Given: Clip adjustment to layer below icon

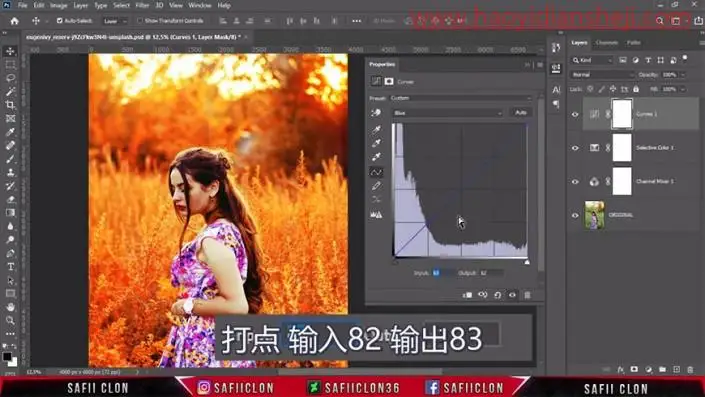Looking at the screenshot, I should [x=468, y=295].
